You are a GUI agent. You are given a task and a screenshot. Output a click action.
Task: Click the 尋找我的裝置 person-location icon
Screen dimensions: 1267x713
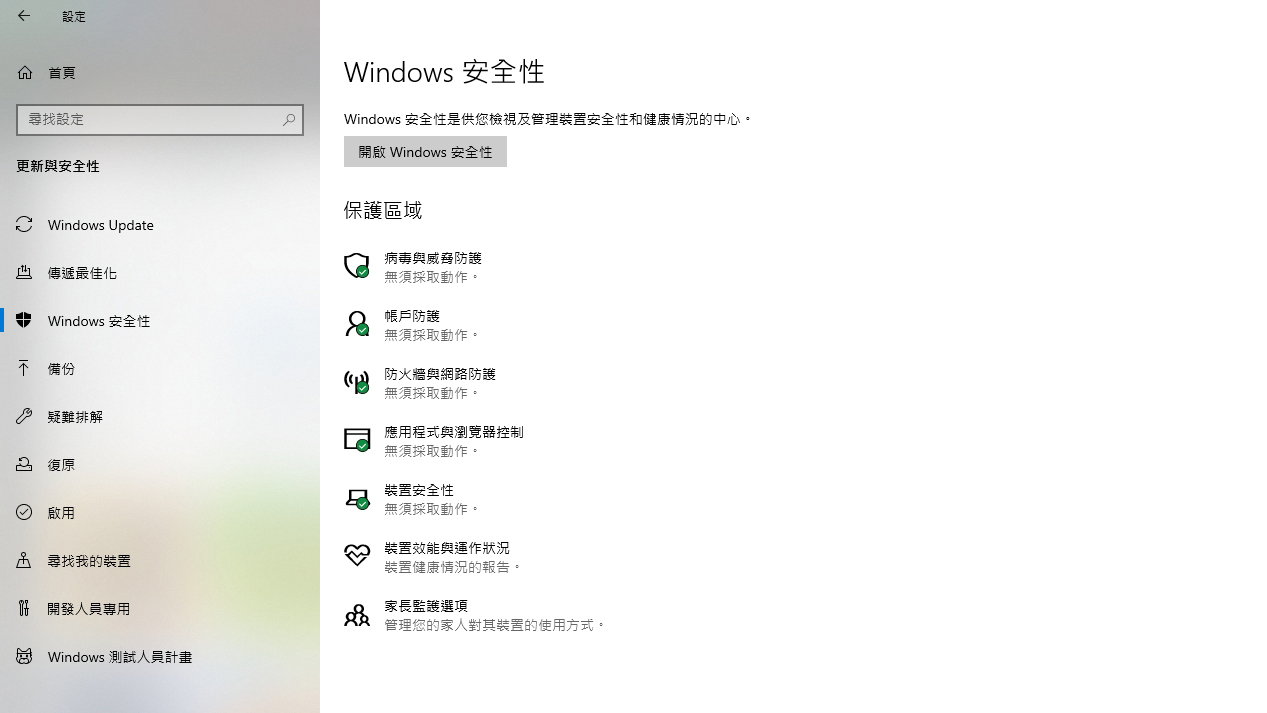24,560
